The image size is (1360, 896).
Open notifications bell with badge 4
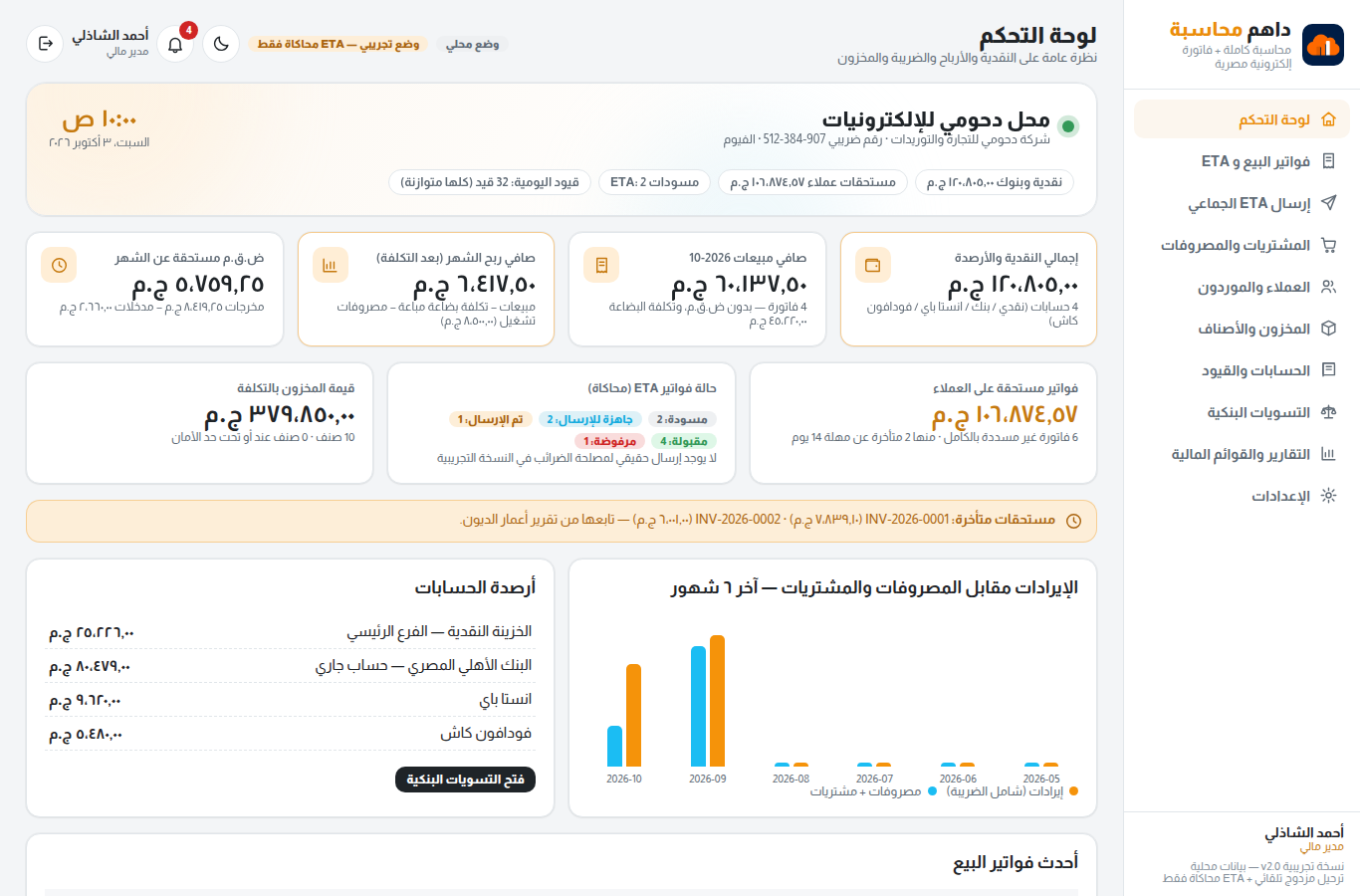pyautogui.click(x=175, y=44)
